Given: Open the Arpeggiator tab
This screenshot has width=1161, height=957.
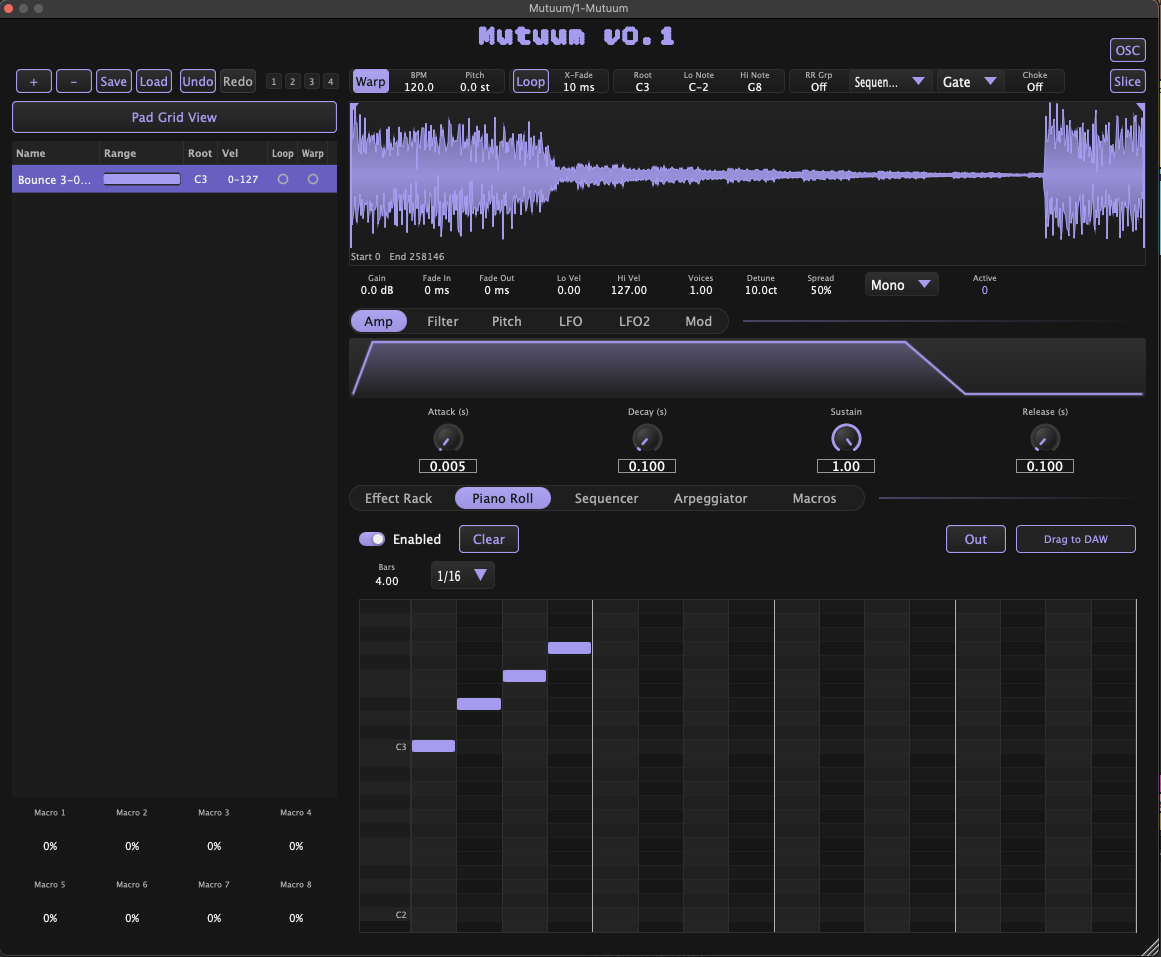Looking at the screenshot, I should tap(710, 498).
